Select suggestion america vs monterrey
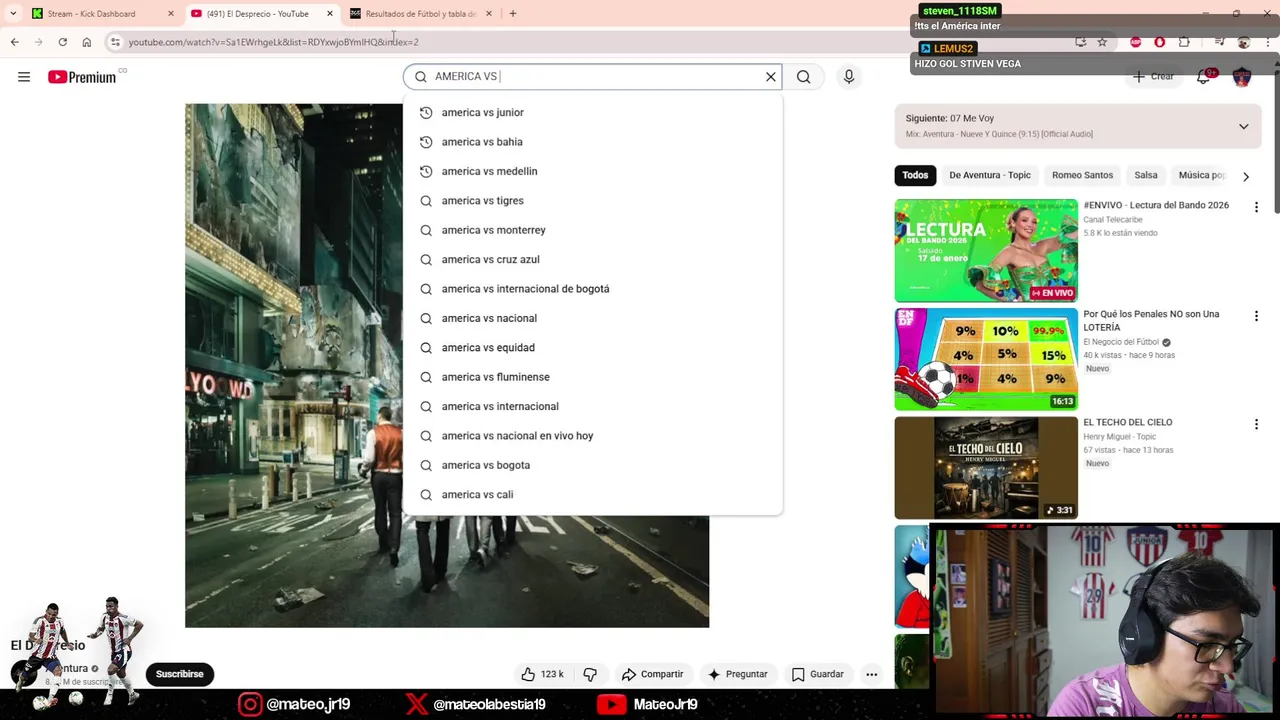This screenshot has height=720, width=1280. [592, 230]
